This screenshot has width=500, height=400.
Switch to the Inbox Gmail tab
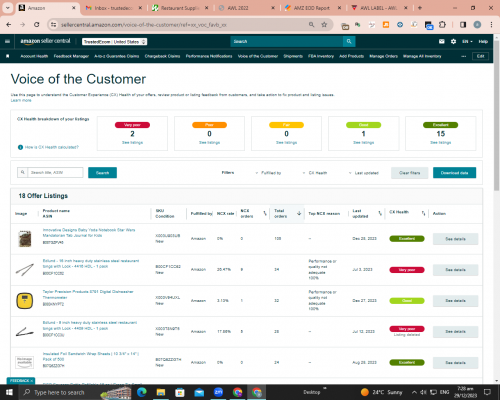point(113,8)
